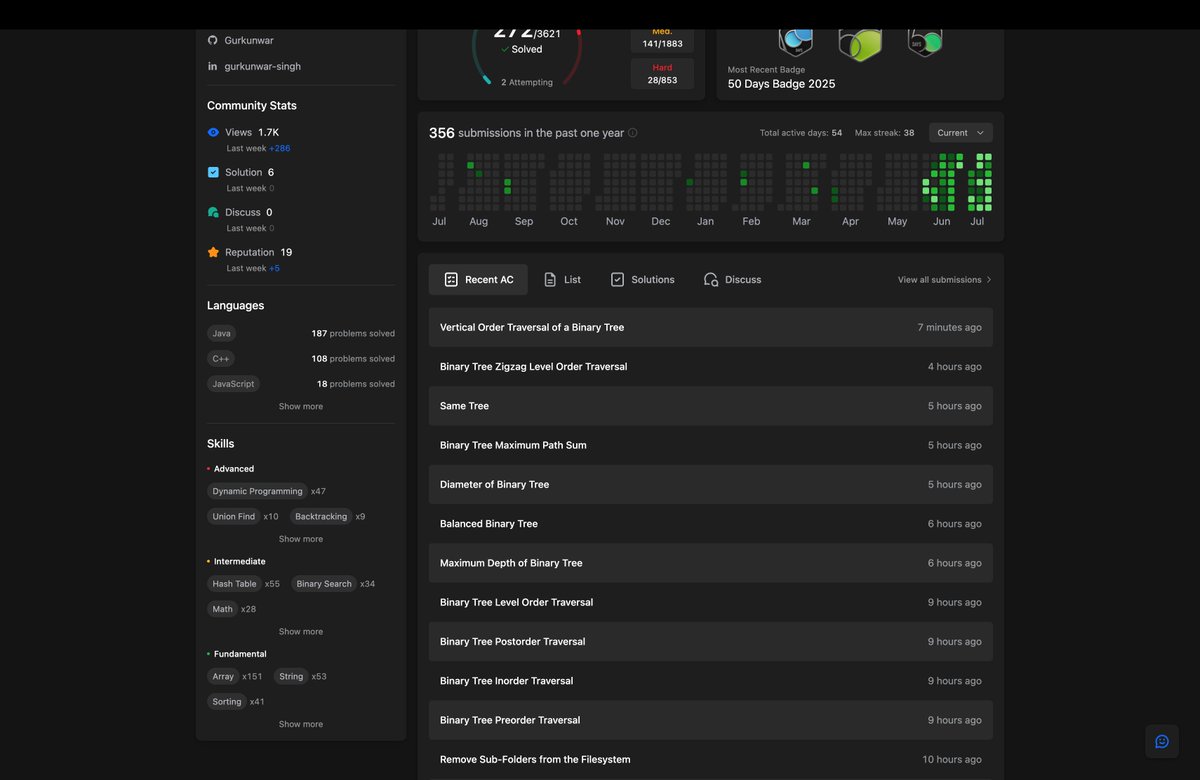1200x780 pixels.
Task: Click the Recent AC tab icon
Action: tap(451, 280)
